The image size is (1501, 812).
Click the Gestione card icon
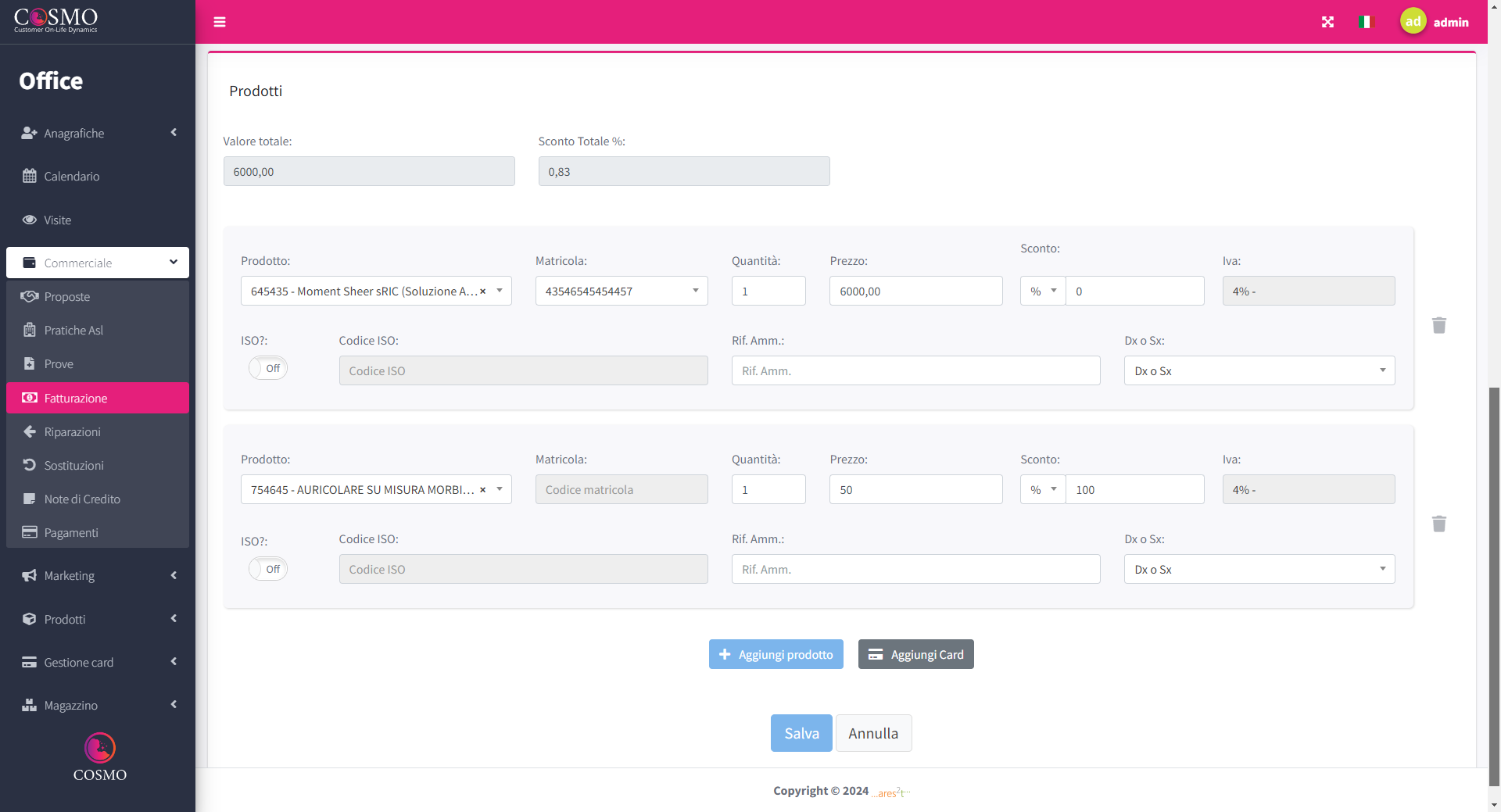[30, 662]
